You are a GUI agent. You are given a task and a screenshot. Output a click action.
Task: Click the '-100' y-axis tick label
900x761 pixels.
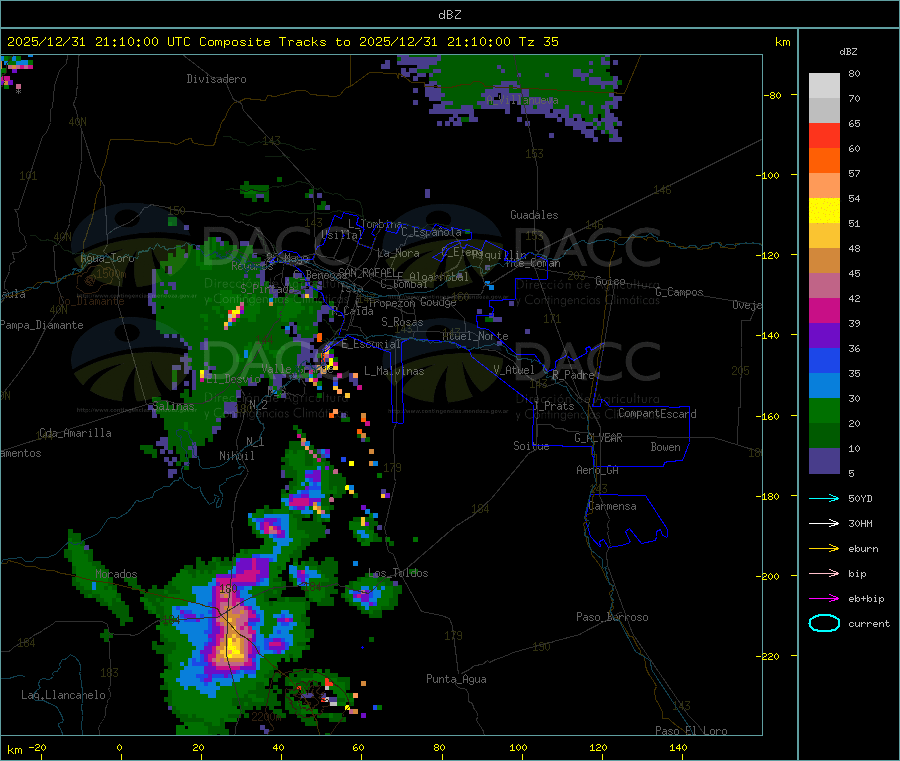[768, 175]
